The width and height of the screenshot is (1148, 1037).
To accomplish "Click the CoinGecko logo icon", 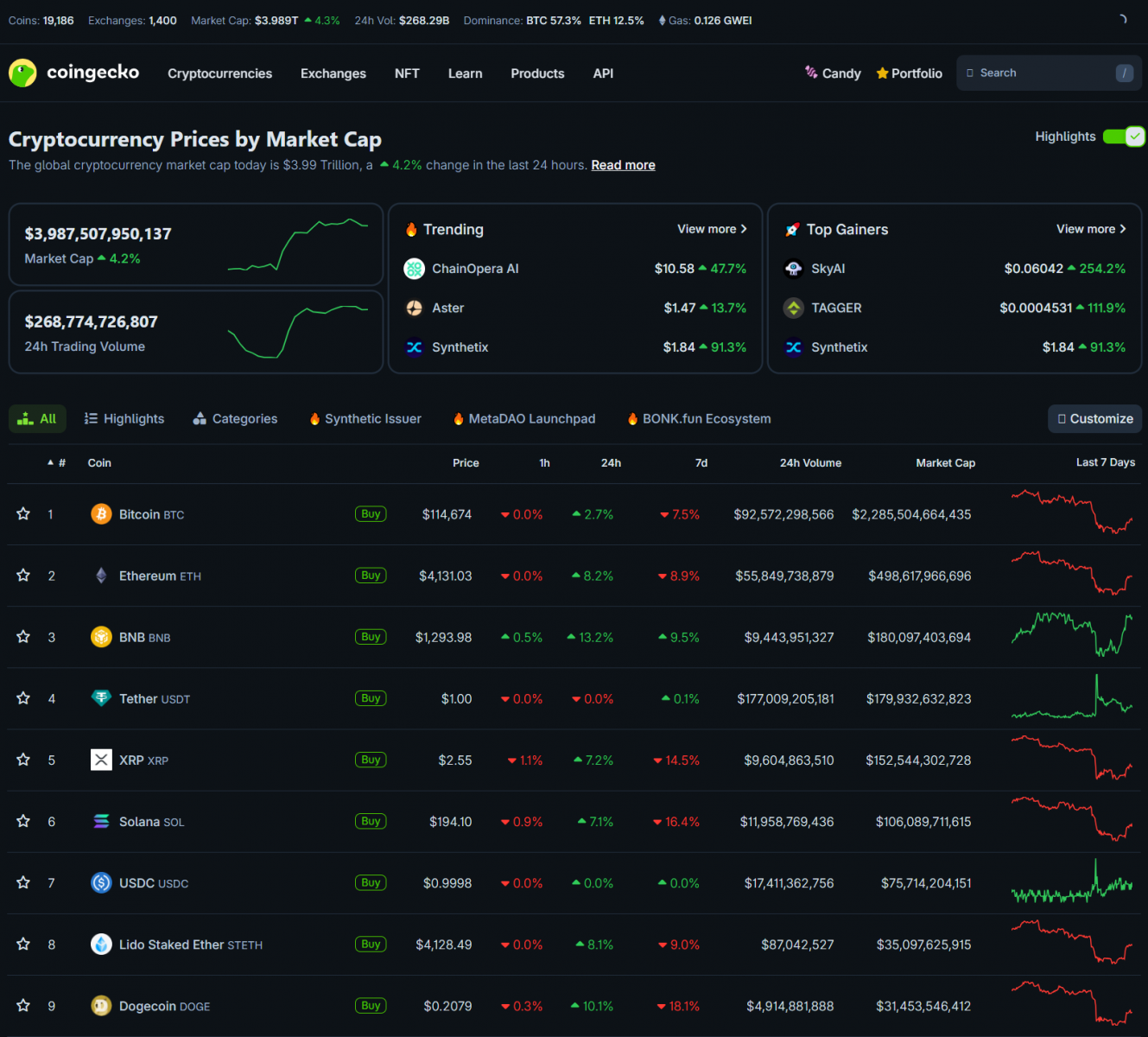I will pos(22,73).
